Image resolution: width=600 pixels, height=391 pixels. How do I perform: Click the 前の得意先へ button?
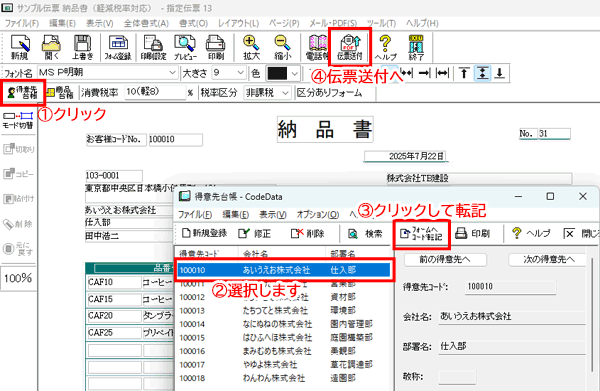pyautogui.click(x=445, y=259)
